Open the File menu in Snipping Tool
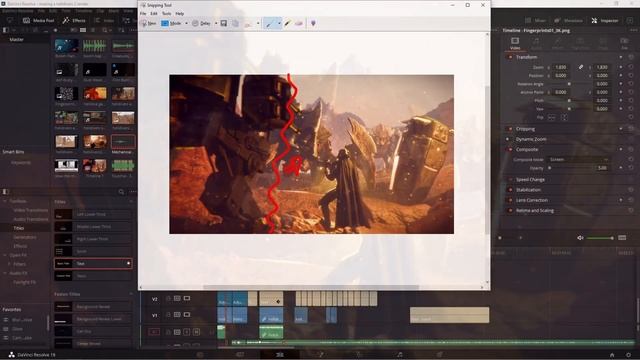This screenshot has width=640, height=360. 143,13
